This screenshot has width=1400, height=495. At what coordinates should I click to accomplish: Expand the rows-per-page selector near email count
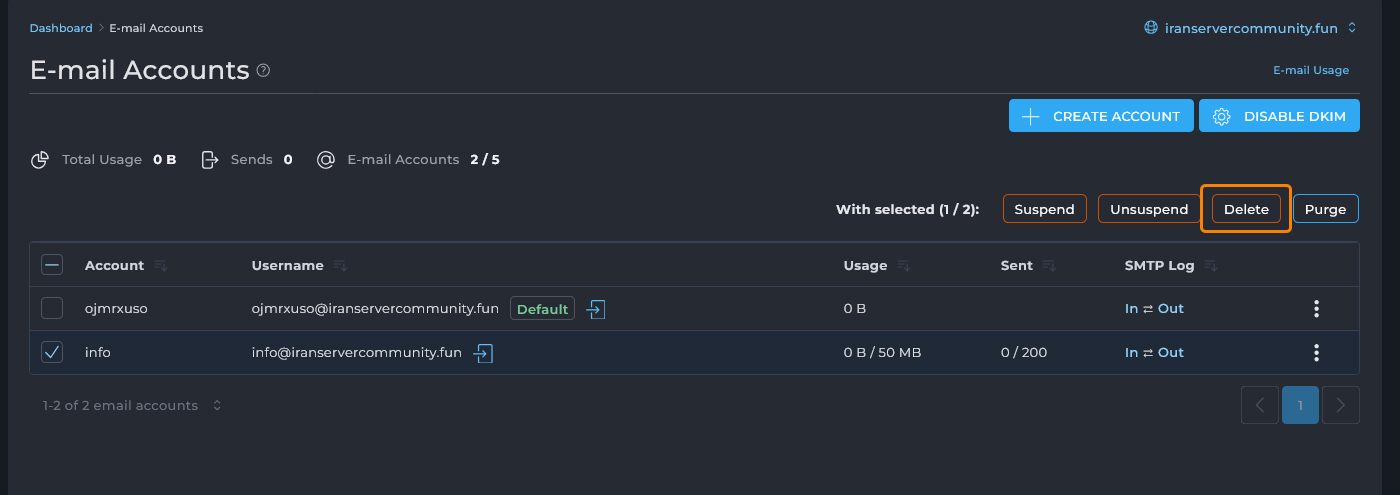217,406
